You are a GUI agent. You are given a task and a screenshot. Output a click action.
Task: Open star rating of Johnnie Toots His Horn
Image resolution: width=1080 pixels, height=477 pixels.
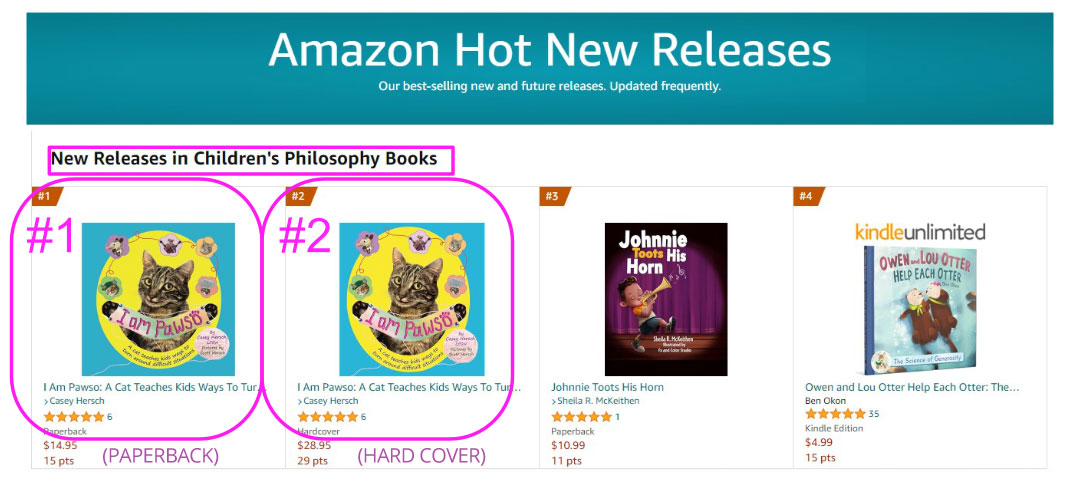point(580,416)
